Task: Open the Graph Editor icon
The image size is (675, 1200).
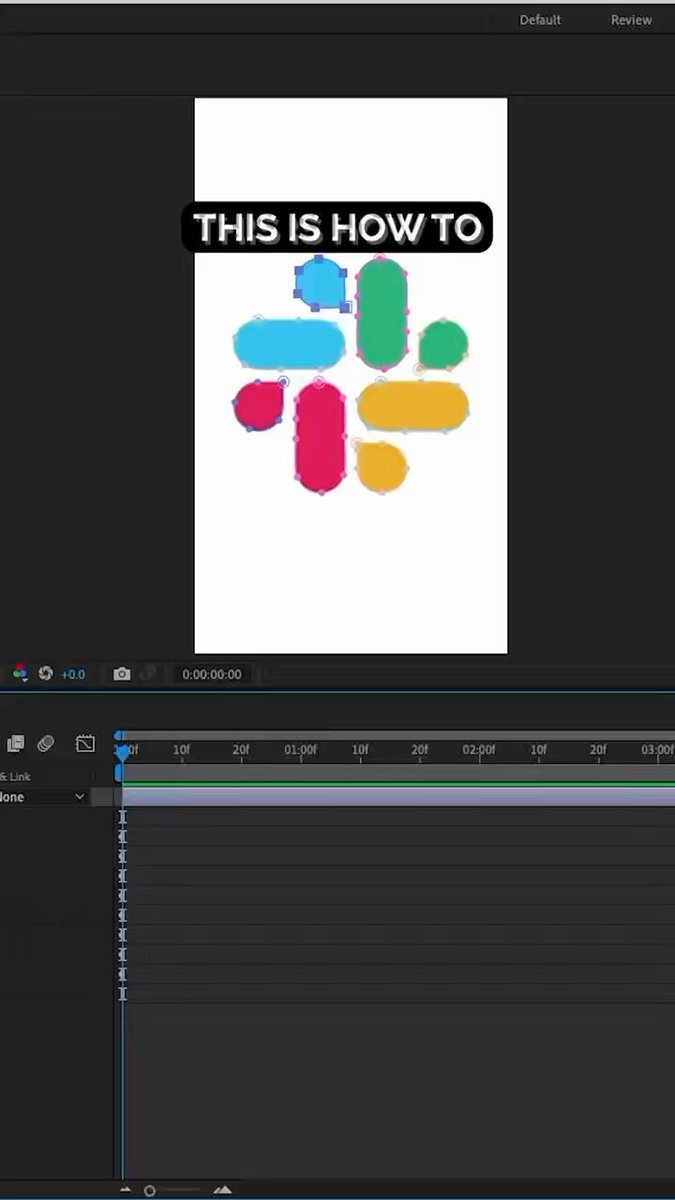Action: [85, 744]
